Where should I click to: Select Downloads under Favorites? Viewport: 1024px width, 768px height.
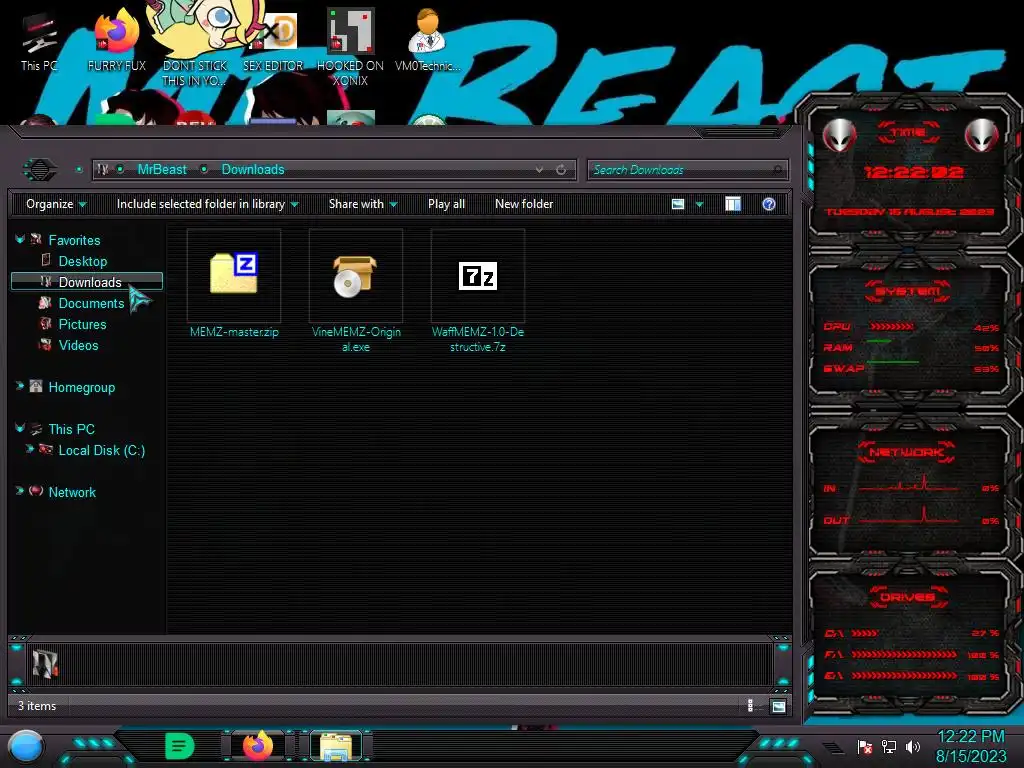coord(87,281)
